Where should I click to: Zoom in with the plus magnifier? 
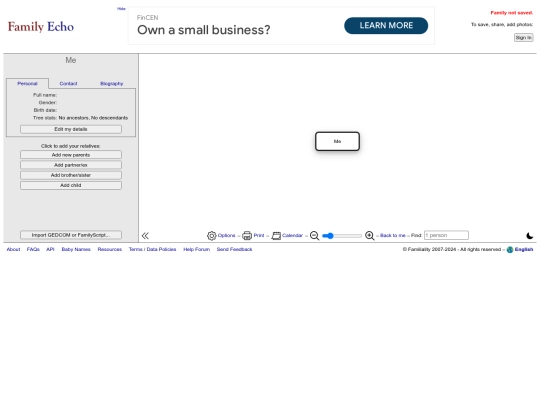tap(370, 236)
